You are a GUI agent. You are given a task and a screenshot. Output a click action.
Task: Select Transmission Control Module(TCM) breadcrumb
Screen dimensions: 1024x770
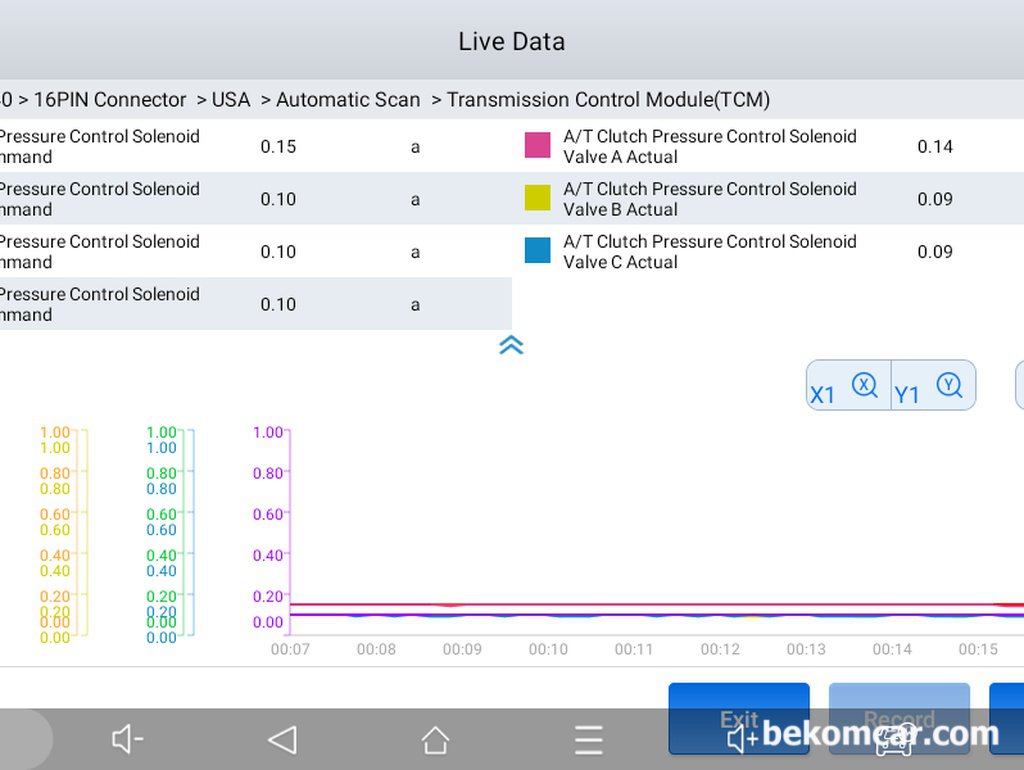coord(607,100)
